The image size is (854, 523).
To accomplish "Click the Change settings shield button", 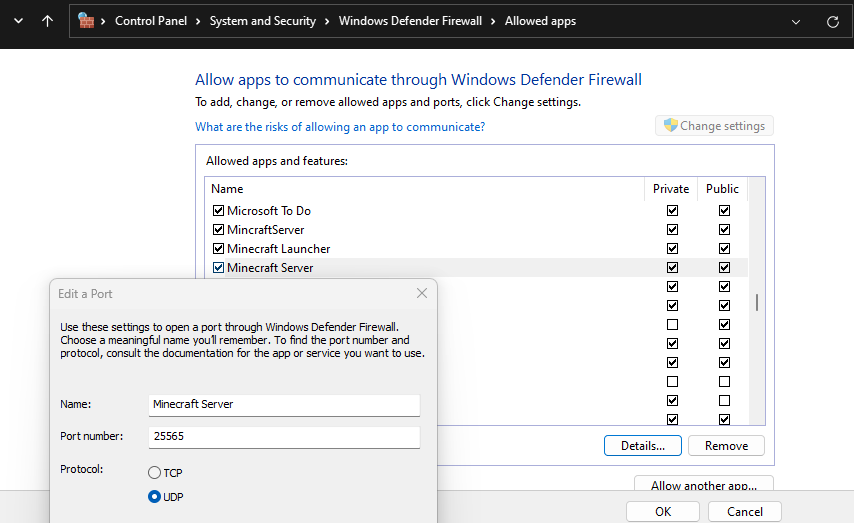I will tap(714, 126).
